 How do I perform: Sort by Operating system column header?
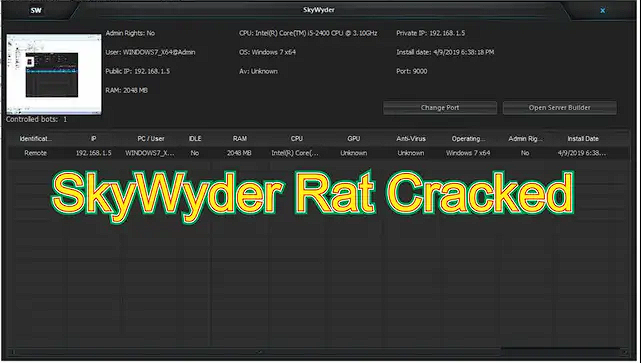(x=468, y=139)
